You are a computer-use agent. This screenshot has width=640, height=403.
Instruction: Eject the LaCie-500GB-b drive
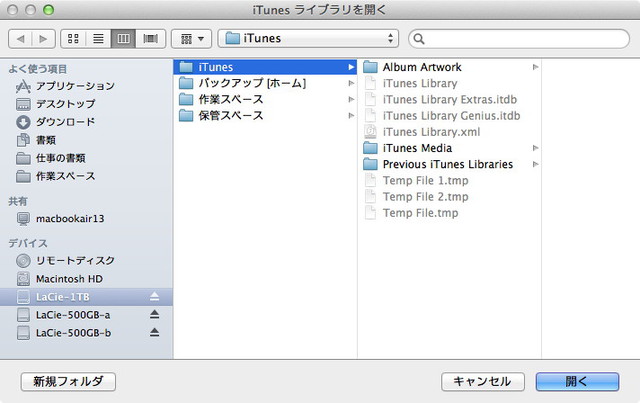(154, 332)
